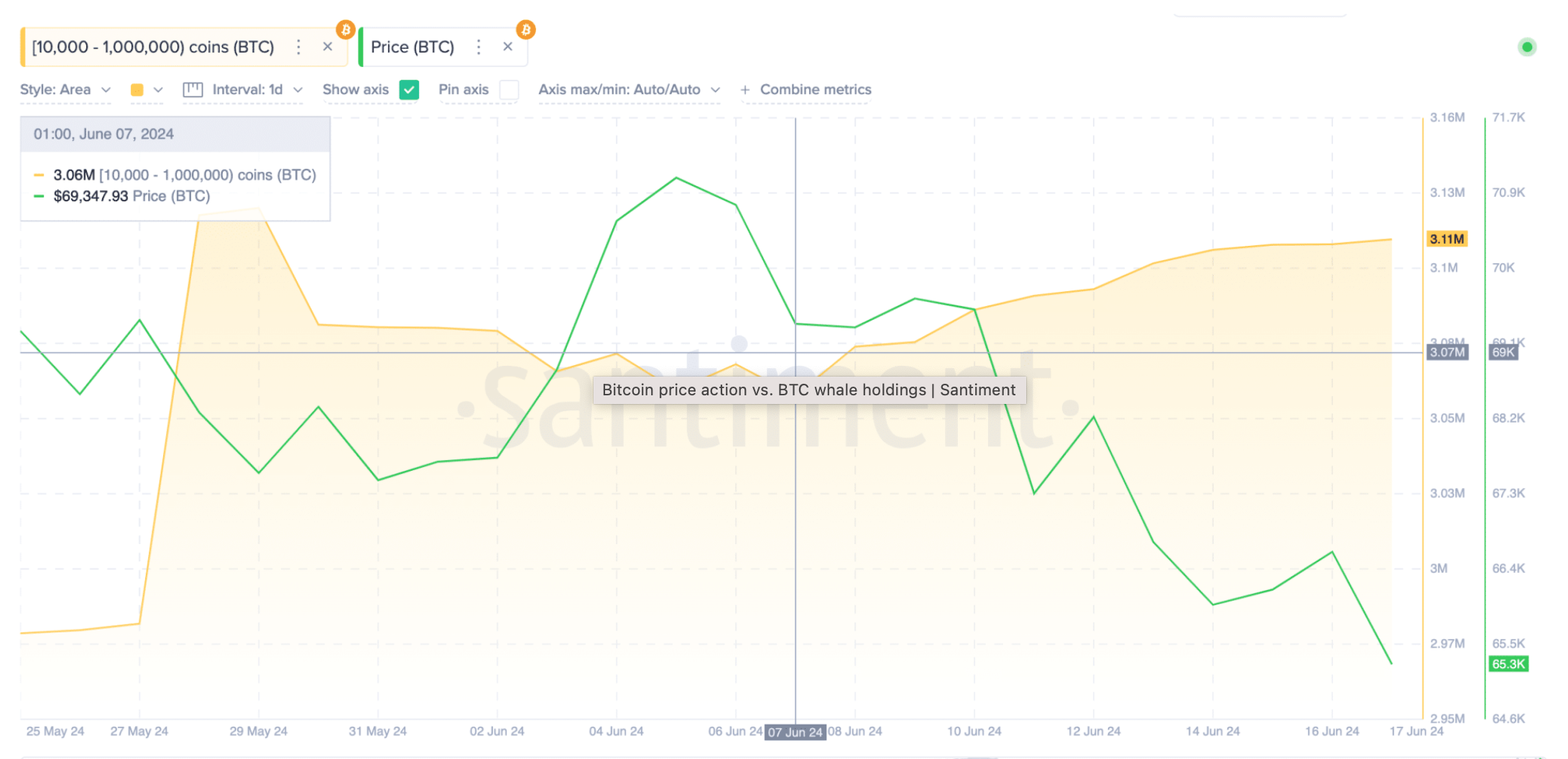The width and height of the screenshot is (1568, 759).
Task: Open the Style: Area dropdown
Action: [x=65, y=89]
